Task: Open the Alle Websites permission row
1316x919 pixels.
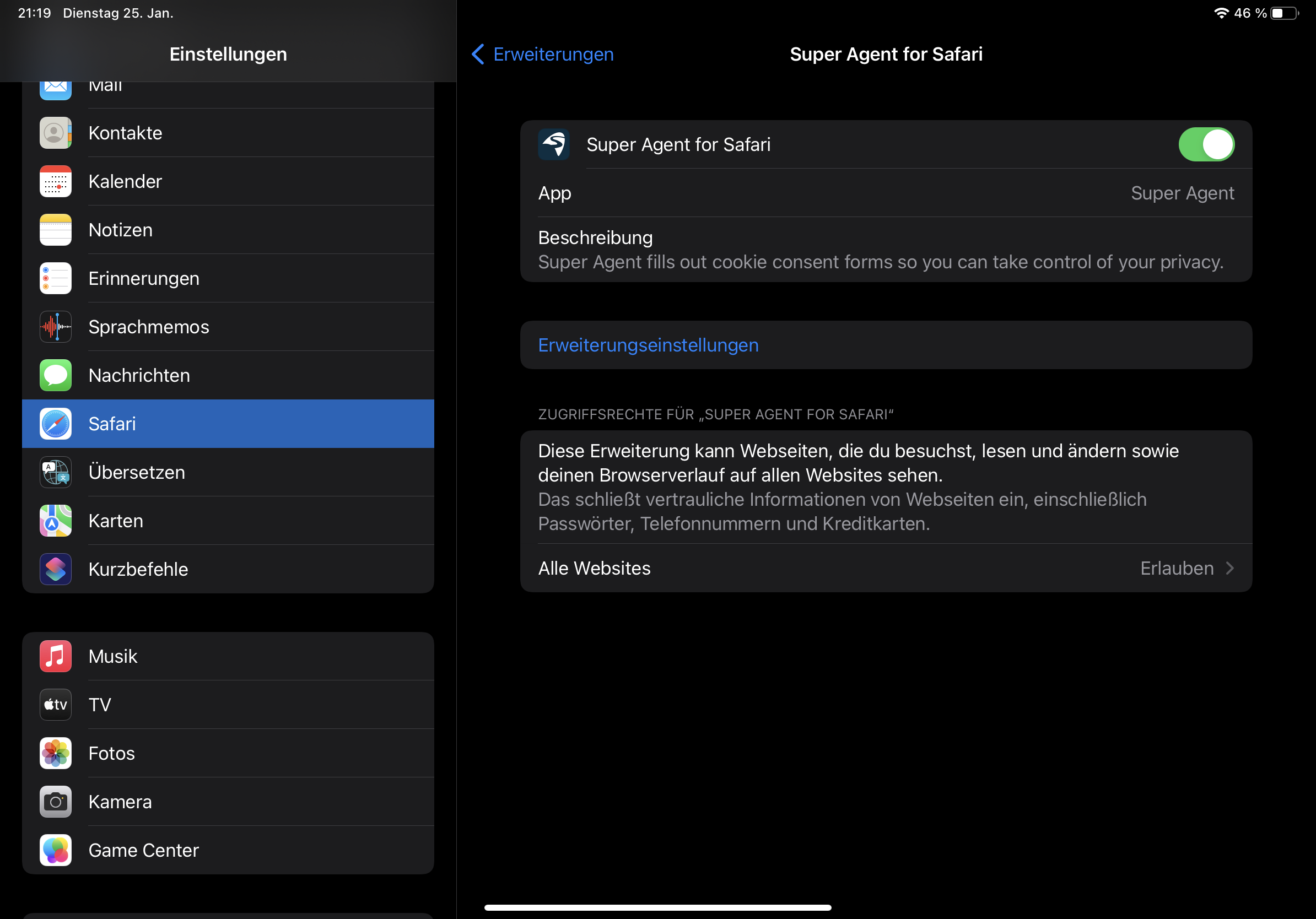Action: click(886, 569)
